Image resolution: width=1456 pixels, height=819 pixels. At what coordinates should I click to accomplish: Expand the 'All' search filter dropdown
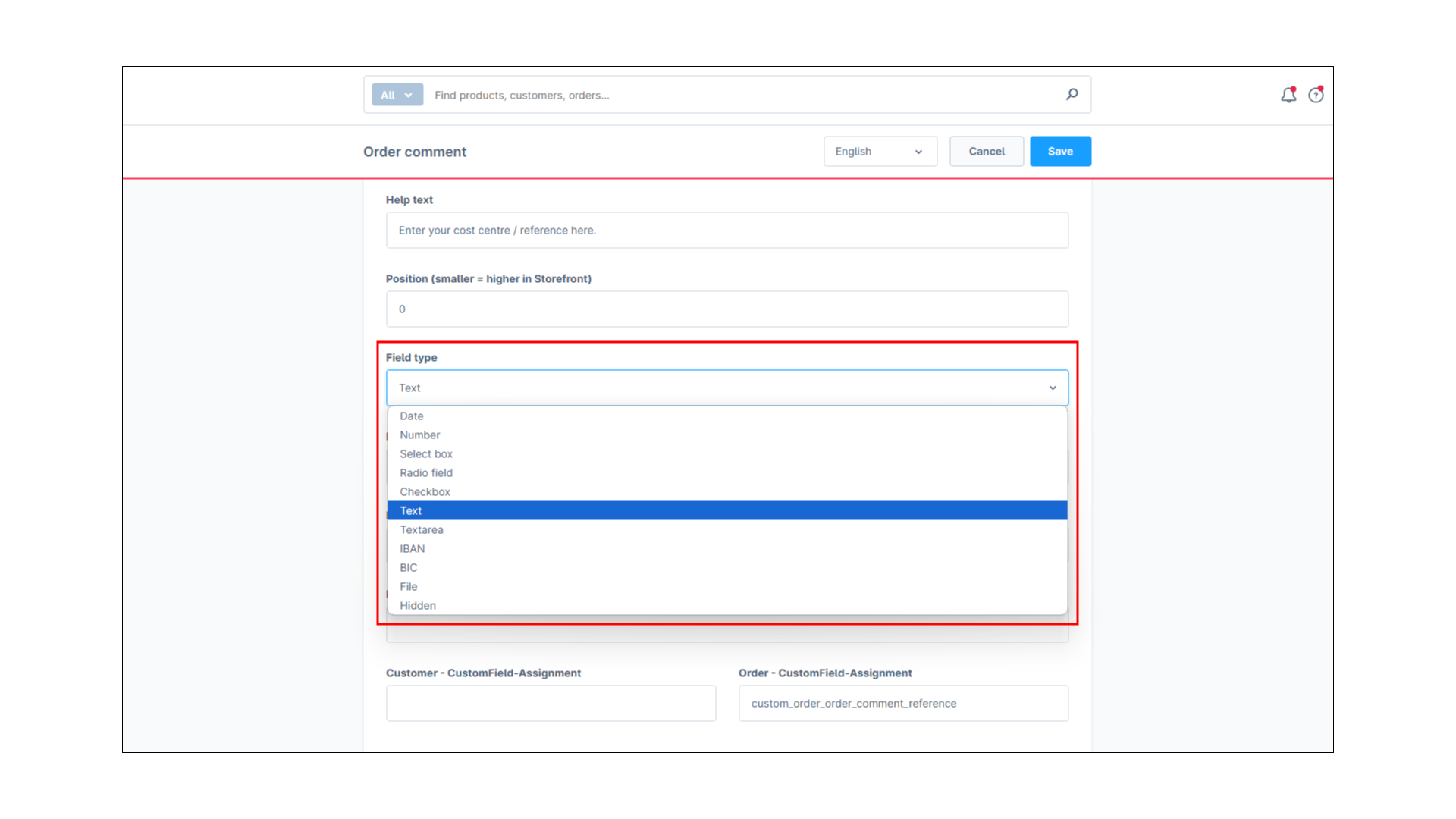tap(397, 95)
